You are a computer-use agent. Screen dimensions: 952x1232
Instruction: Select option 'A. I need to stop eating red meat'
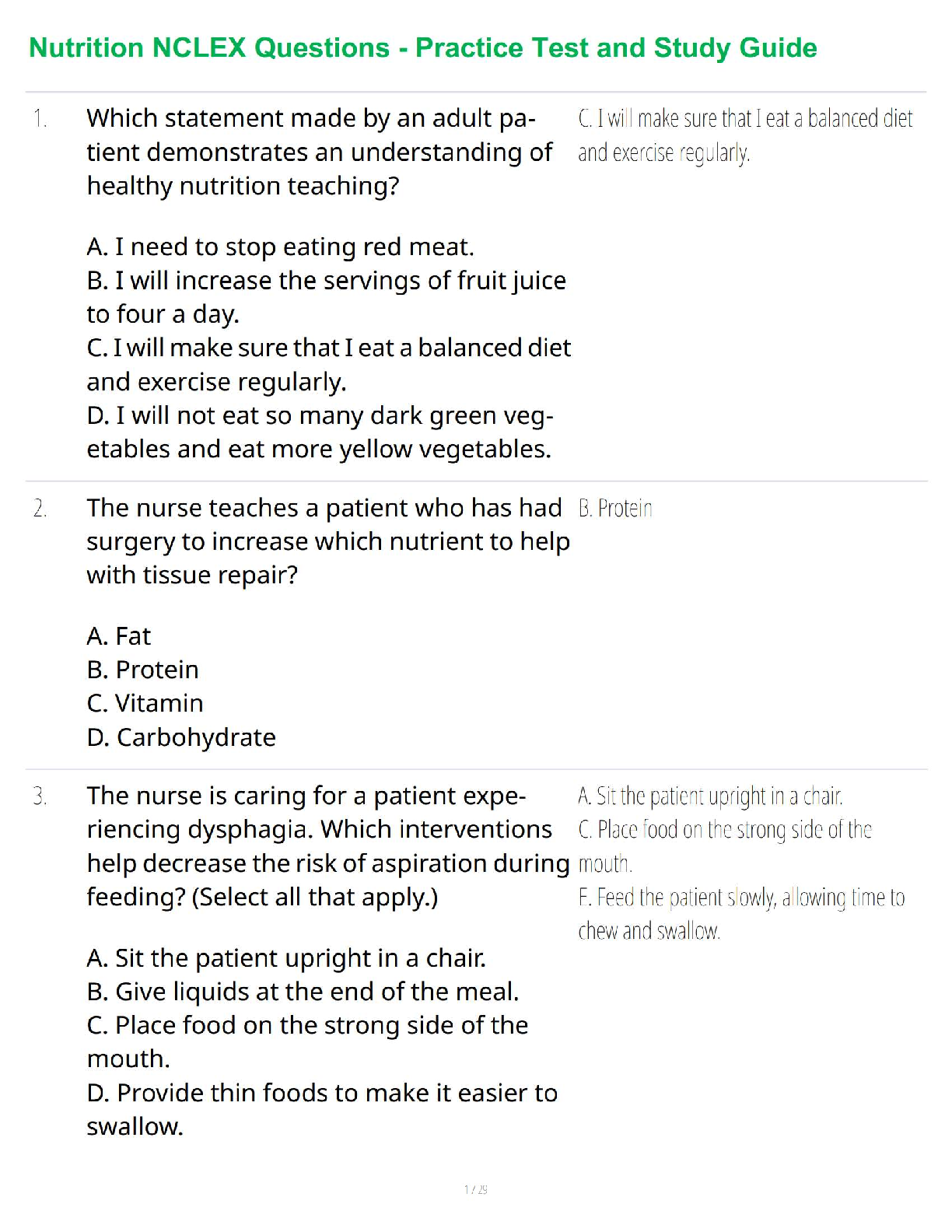pyautogui.click(x=280, y=247)
